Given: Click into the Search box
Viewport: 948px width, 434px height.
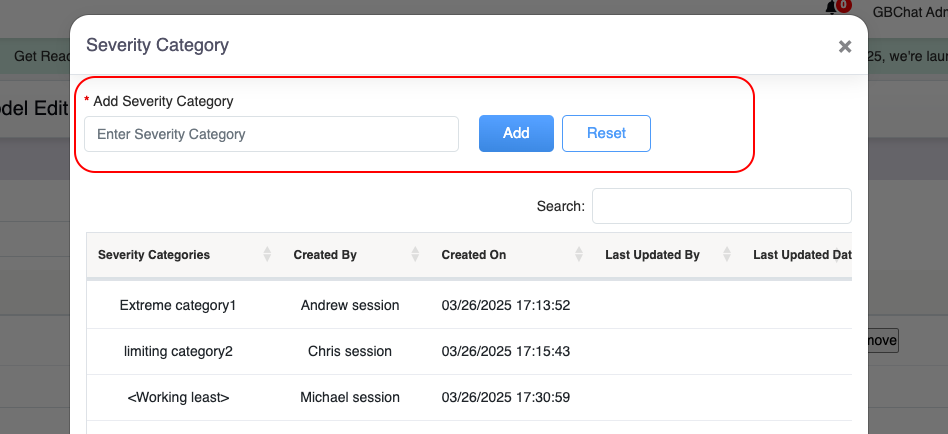Looking at the screenshot, I should [x=721, y=206].
